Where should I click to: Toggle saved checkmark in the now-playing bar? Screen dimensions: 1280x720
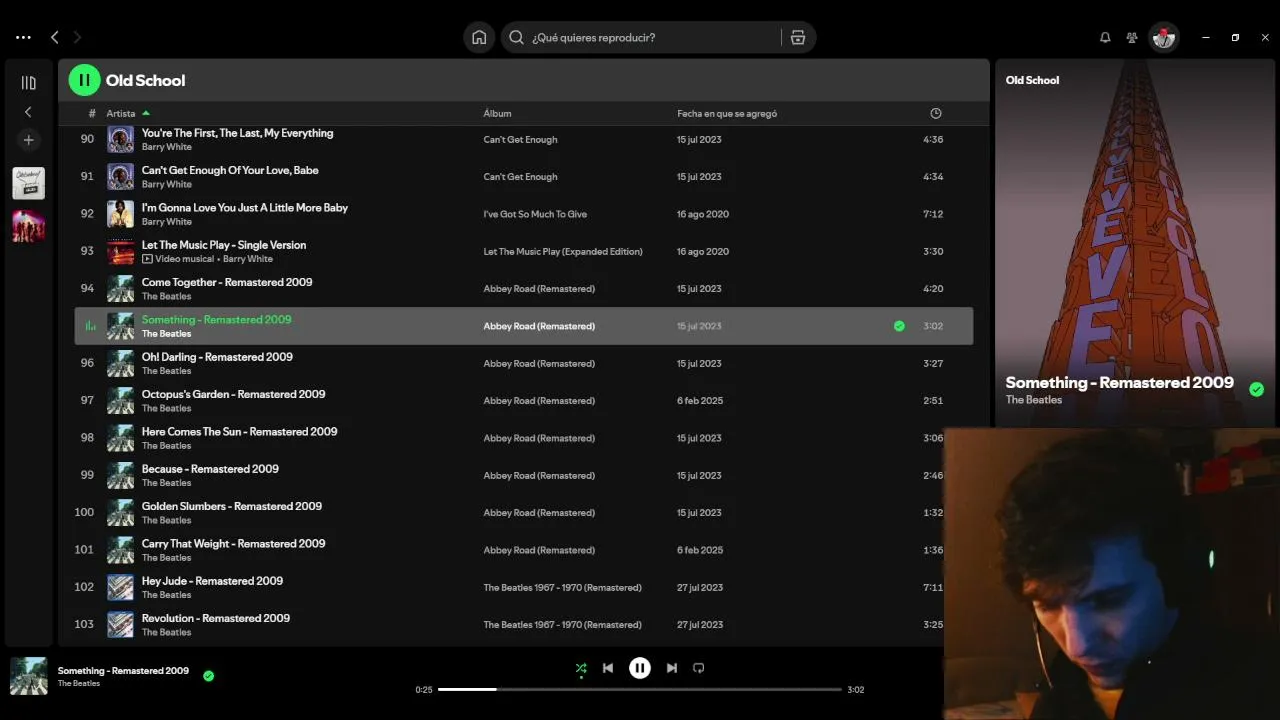tap(208, 676)
